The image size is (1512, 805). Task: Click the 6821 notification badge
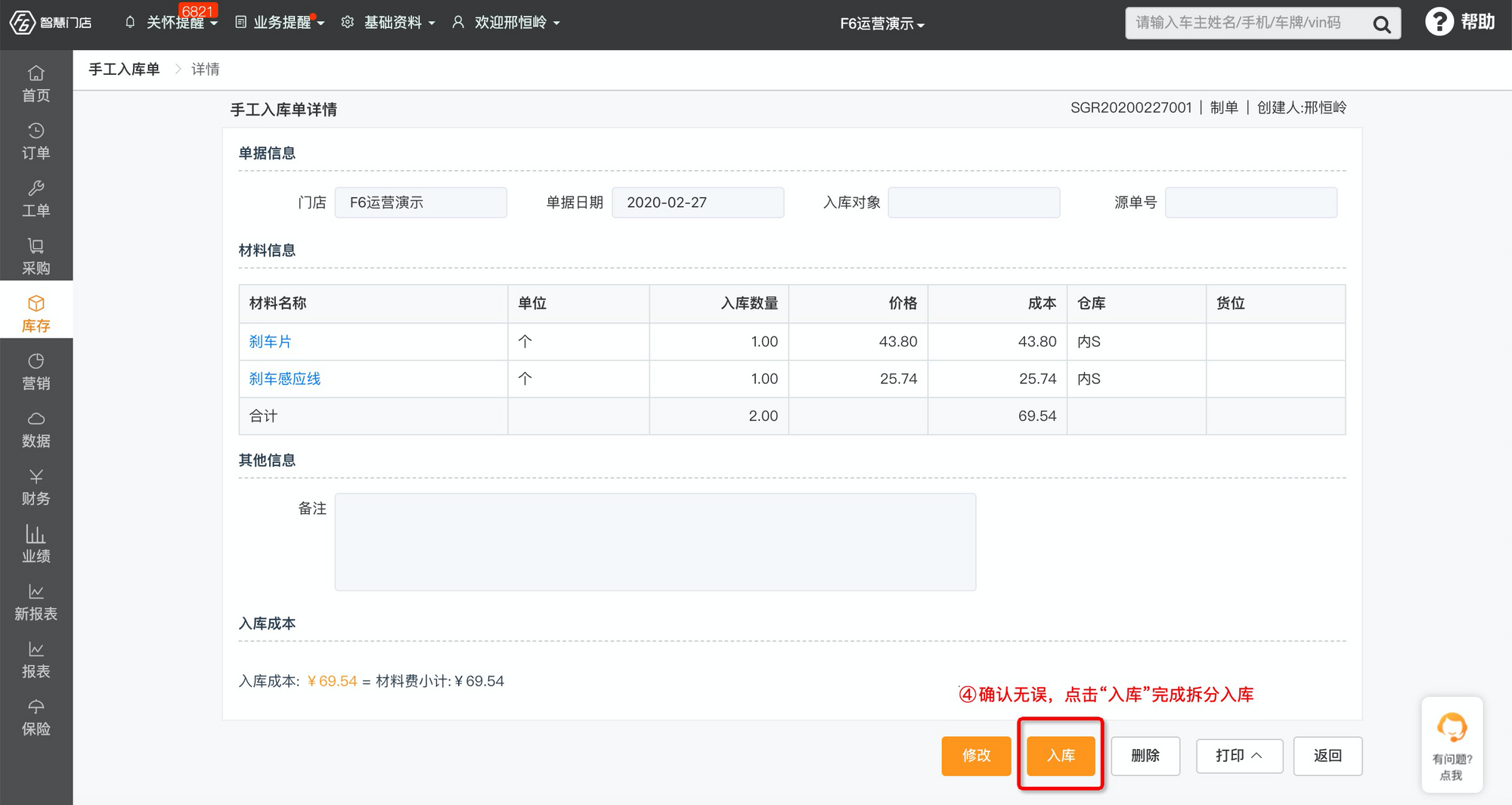coord(197,11)
